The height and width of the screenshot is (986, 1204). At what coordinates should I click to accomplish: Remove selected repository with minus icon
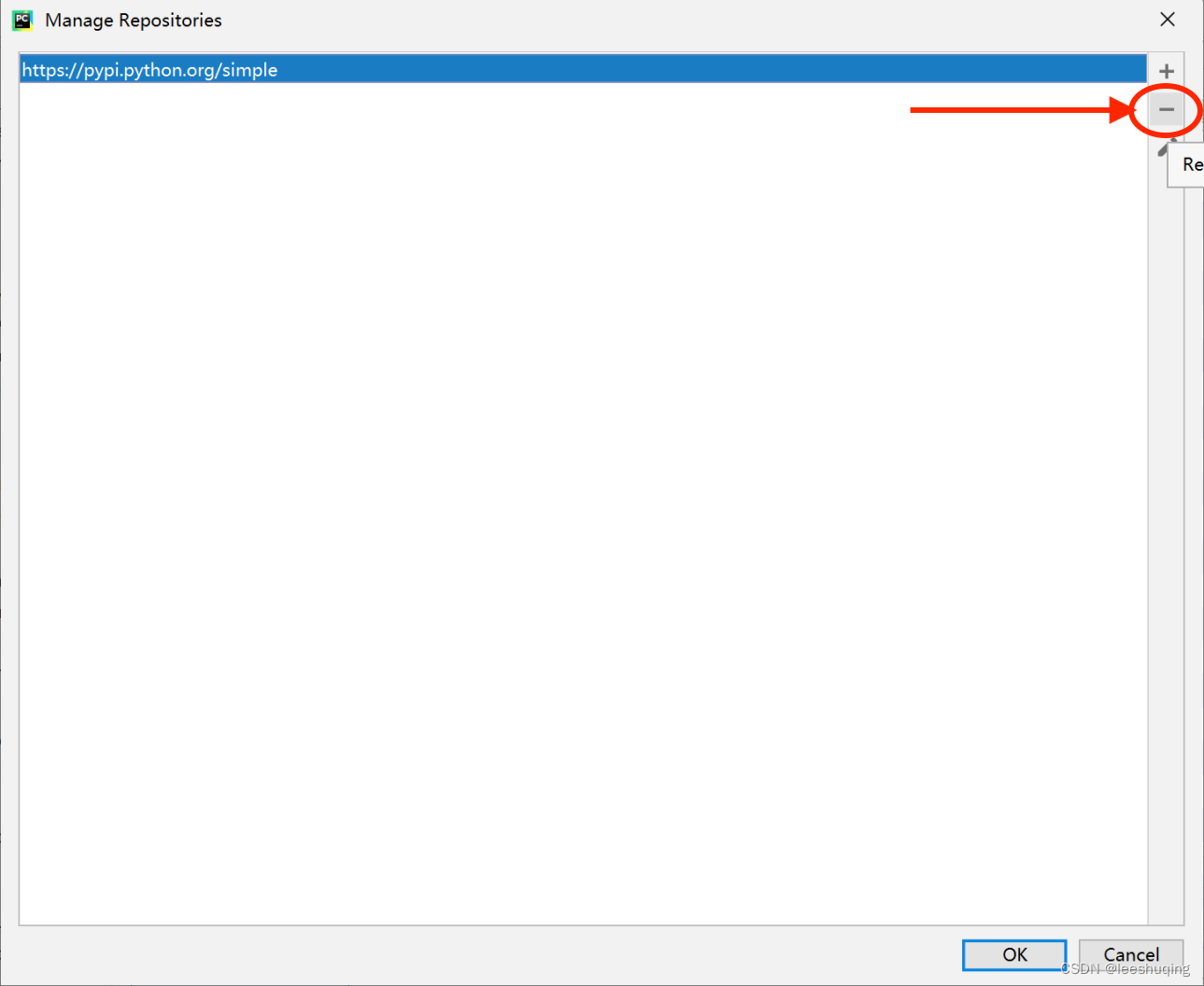point(1166,109)
